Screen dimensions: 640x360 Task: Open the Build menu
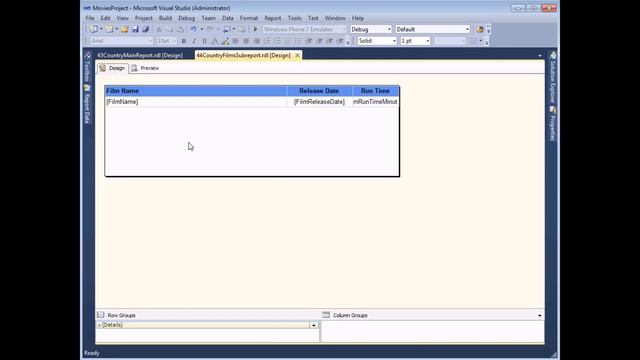coord(165,18)
